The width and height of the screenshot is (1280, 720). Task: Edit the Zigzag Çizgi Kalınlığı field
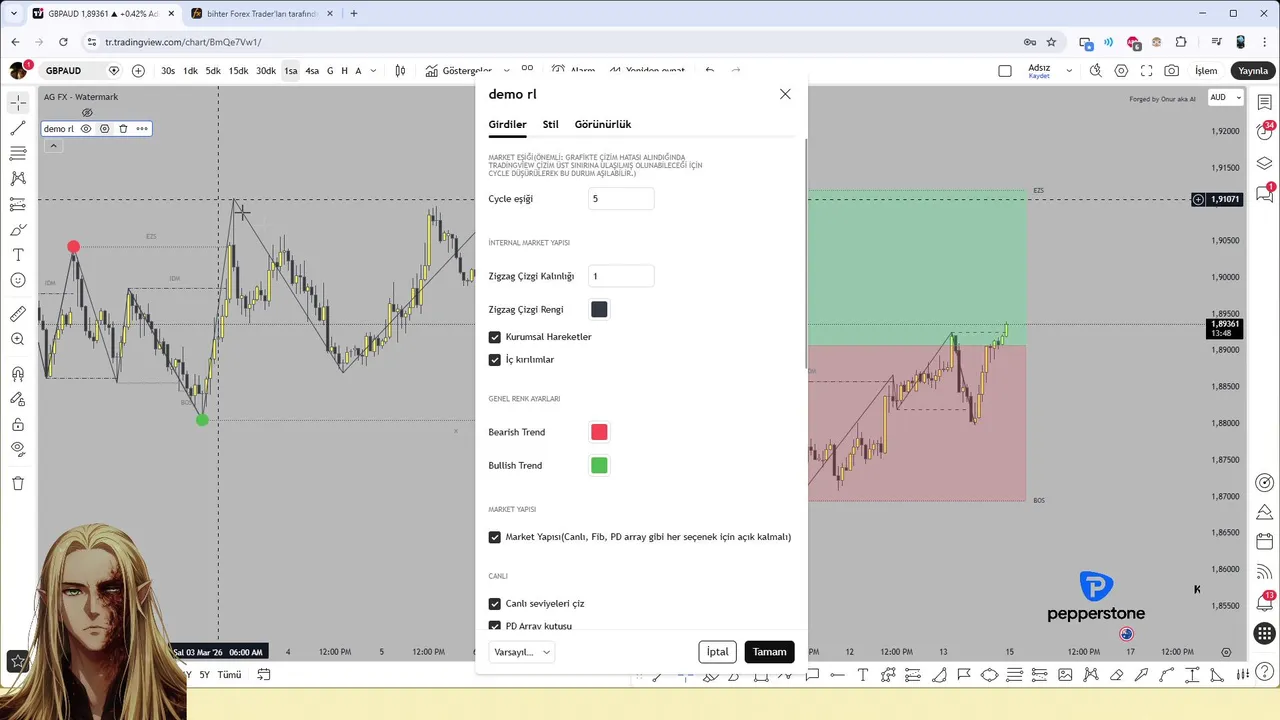(x=621, y=276)
